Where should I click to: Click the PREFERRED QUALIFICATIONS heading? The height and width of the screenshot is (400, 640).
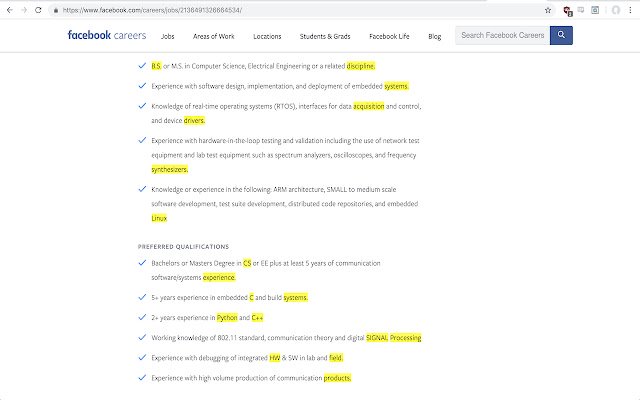pyautogui.click(x=183, y=247)
